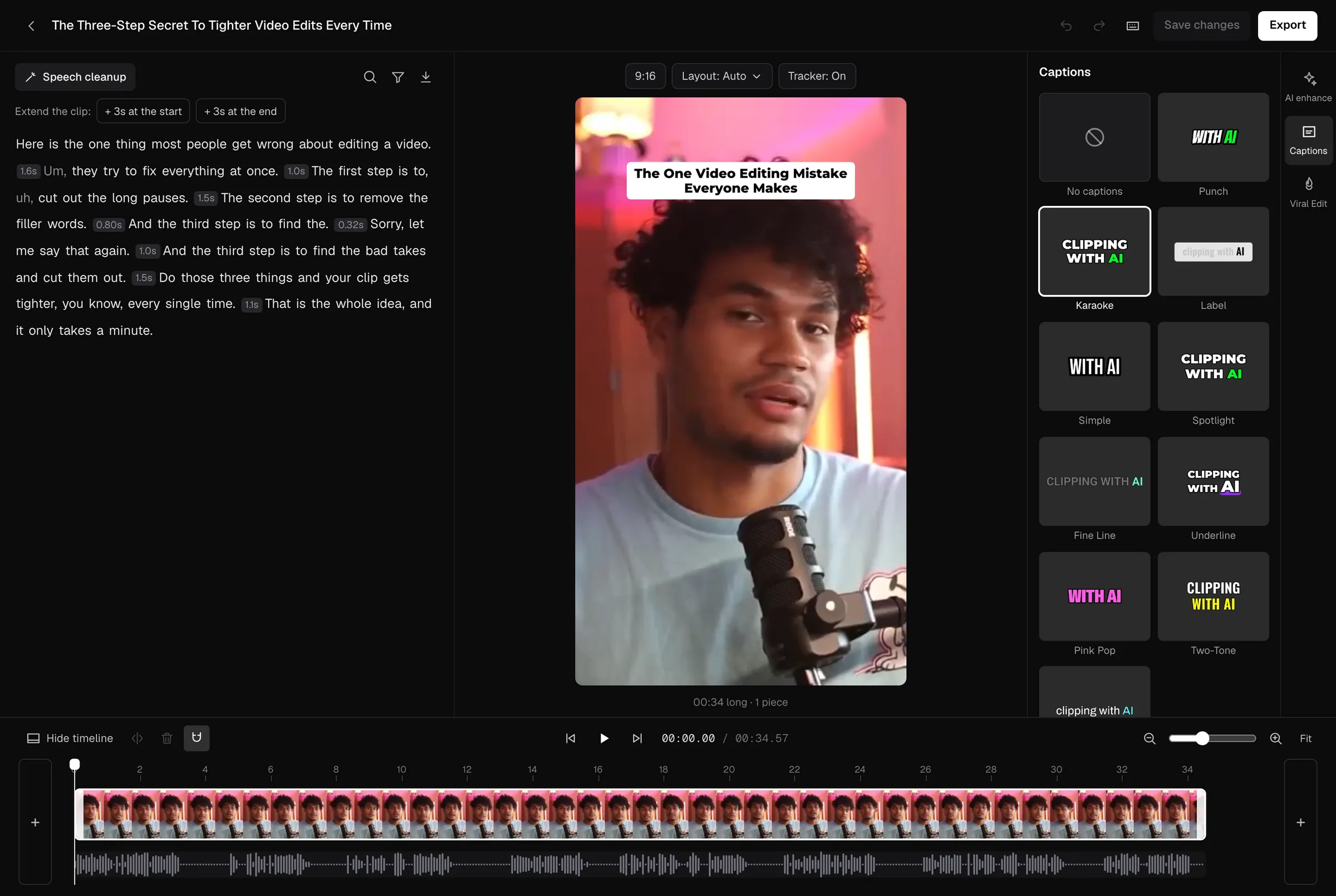Image resolution: width=1336 pixels, height=896 pixels.
Task: Choose Underline caption style
Action: 1212,481
